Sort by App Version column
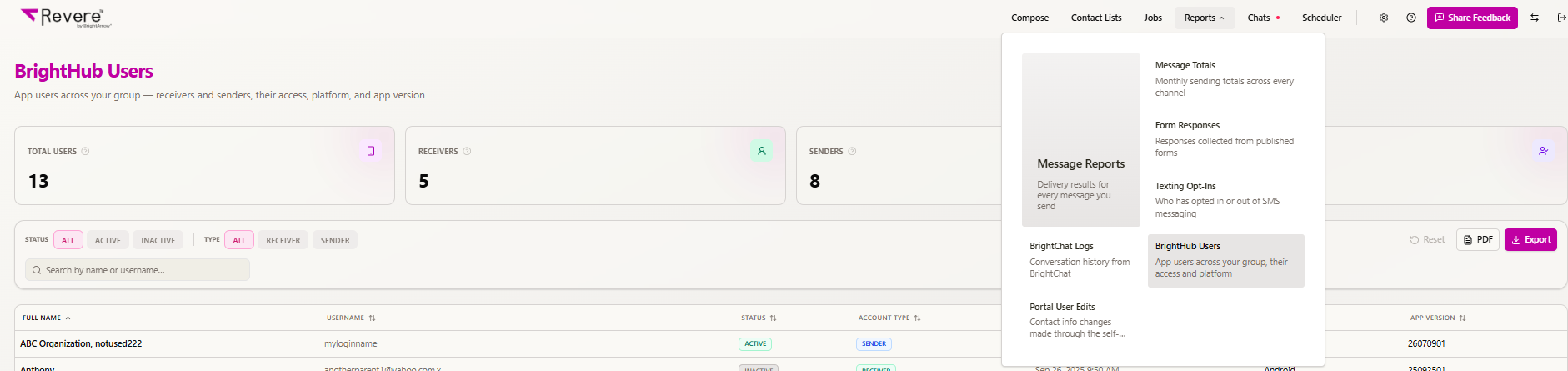This screenshot has width=1568, height=371. [x=1438, y=318]
